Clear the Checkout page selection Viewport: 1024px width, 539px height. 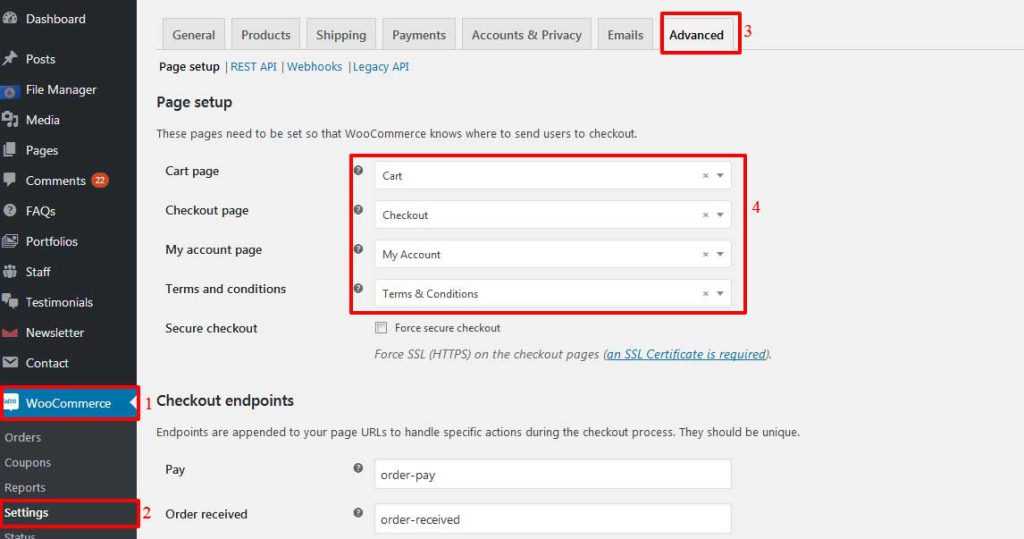(x=705, y=215)
